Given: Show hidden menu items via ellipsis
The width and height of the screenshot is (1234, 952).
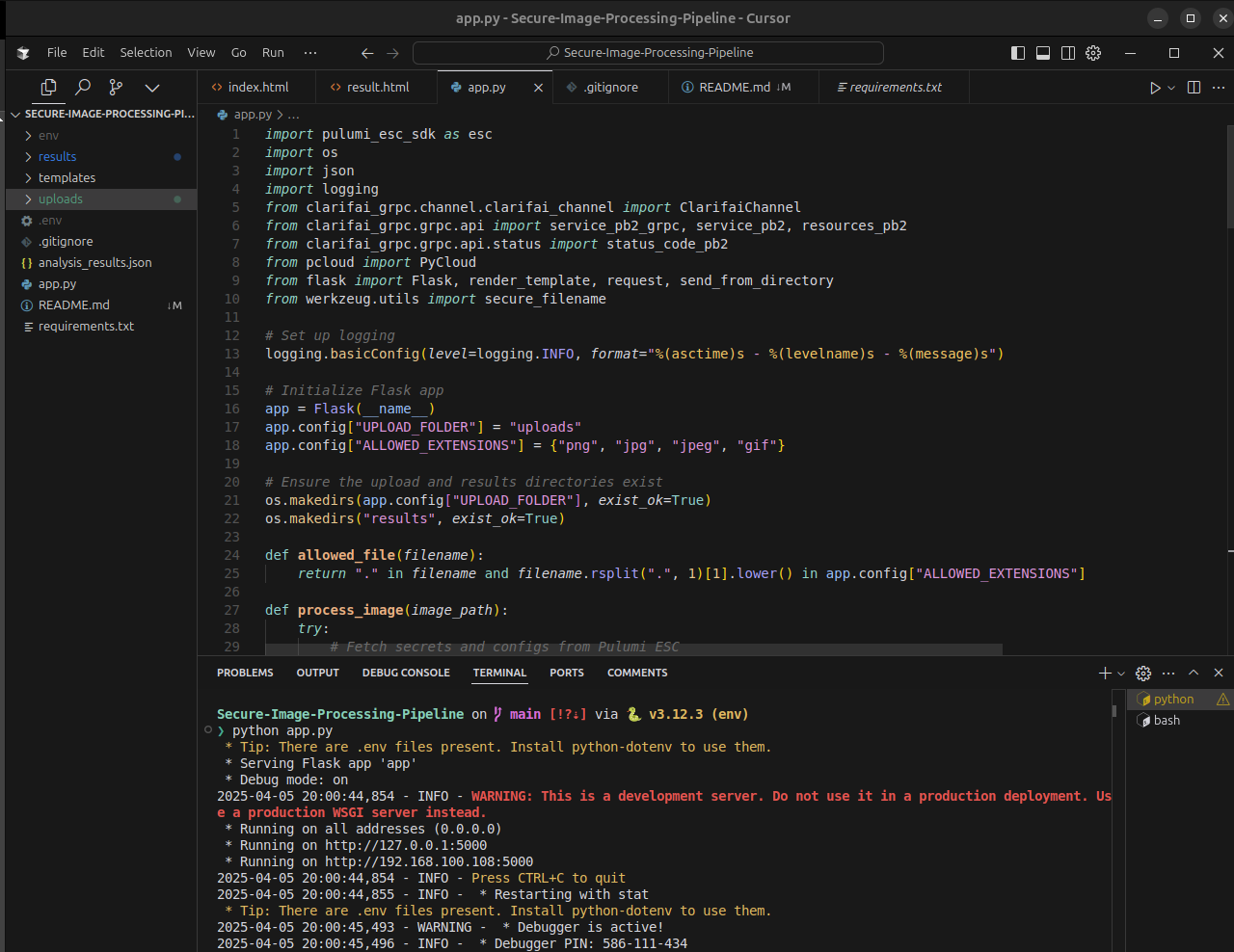Looking at the screenshot, I should click(x=309, y=53).
